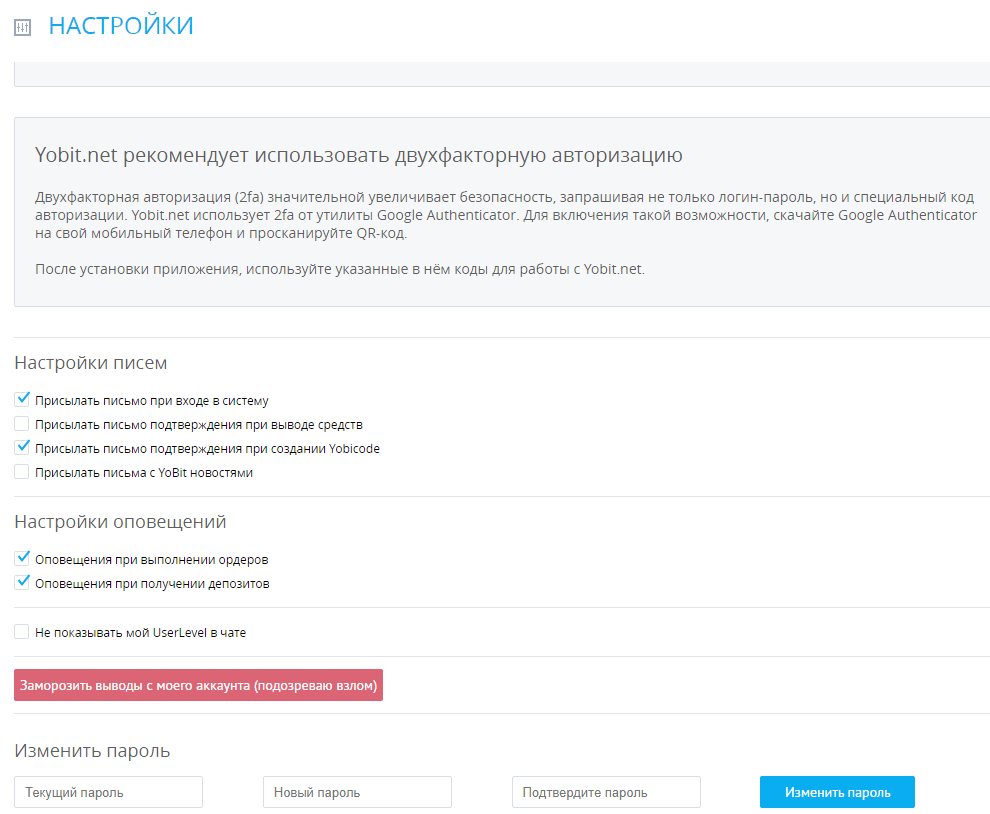
Task: Click the Изменить пароль section heading
Action: point(92,751)
